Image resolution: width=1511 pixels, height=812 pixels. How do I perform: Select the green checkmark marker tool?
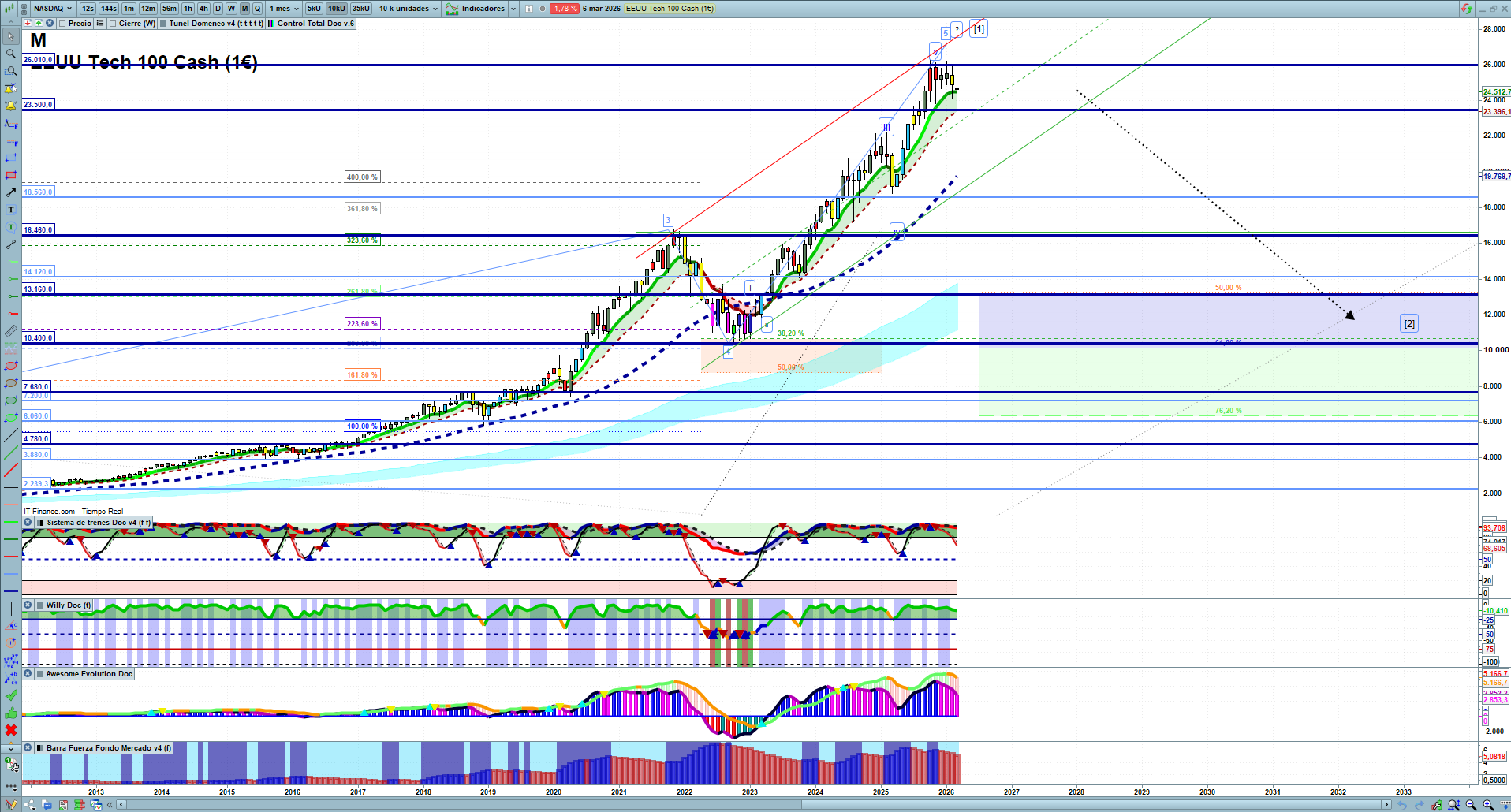(11, 695)
